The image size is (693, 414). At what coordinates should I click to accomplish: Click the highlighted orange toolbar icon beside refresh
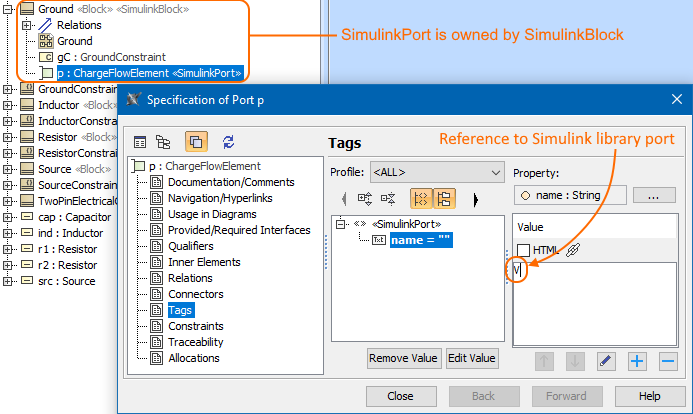click(195, 142)
